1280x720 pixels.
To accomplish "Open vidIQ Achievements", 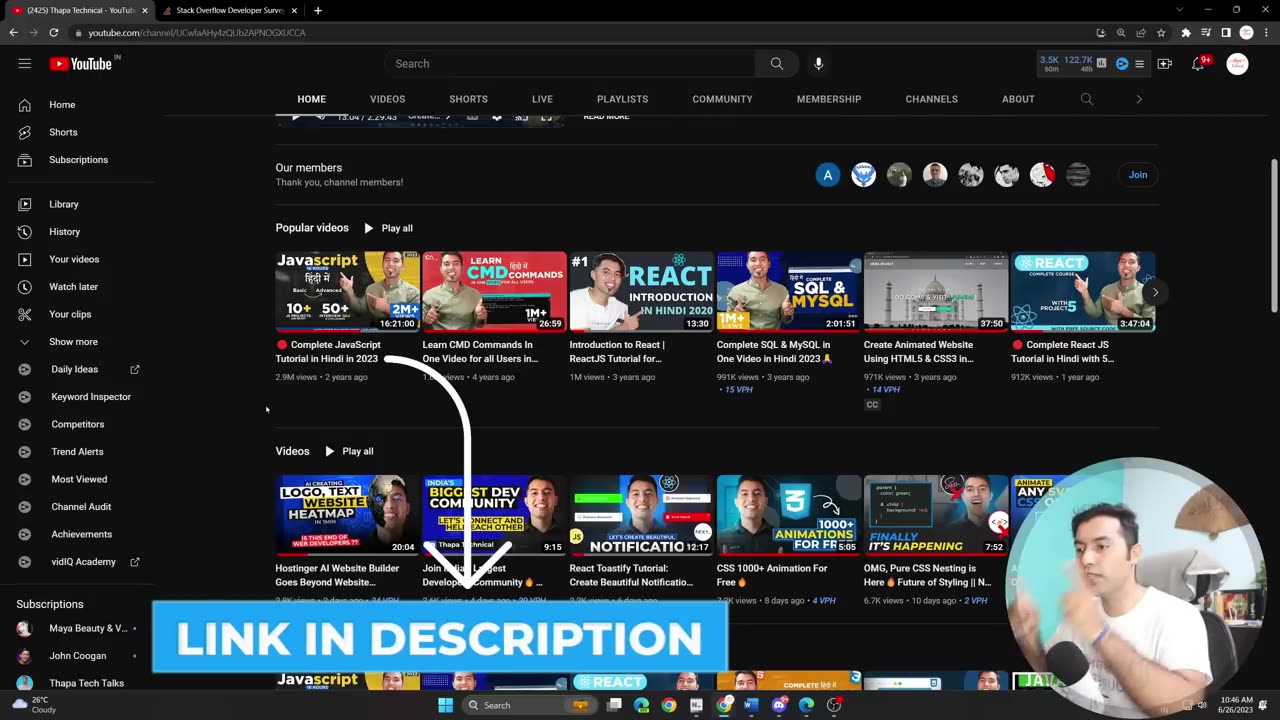I will pos(80,534).
